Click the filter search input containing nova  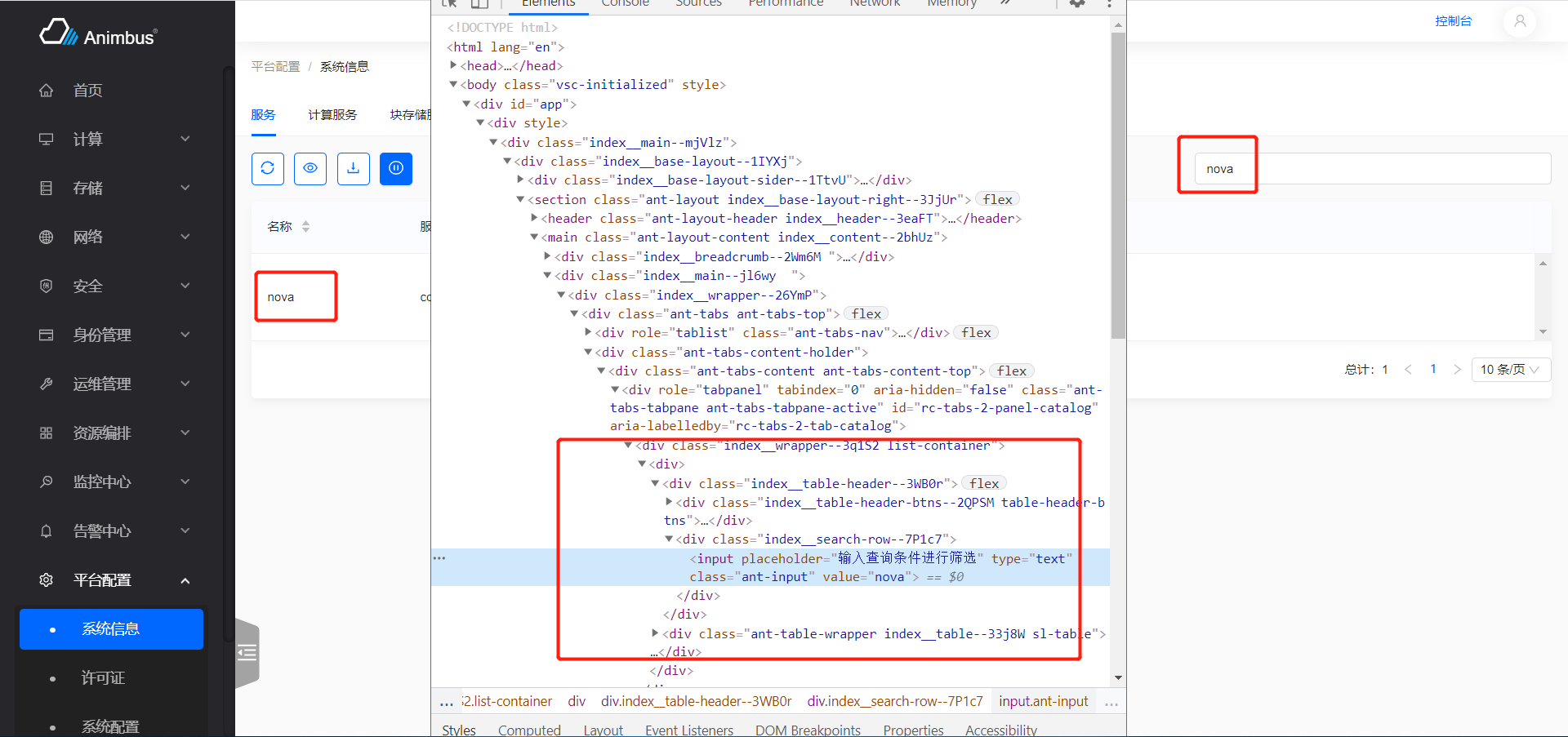tap(1373, 169)
